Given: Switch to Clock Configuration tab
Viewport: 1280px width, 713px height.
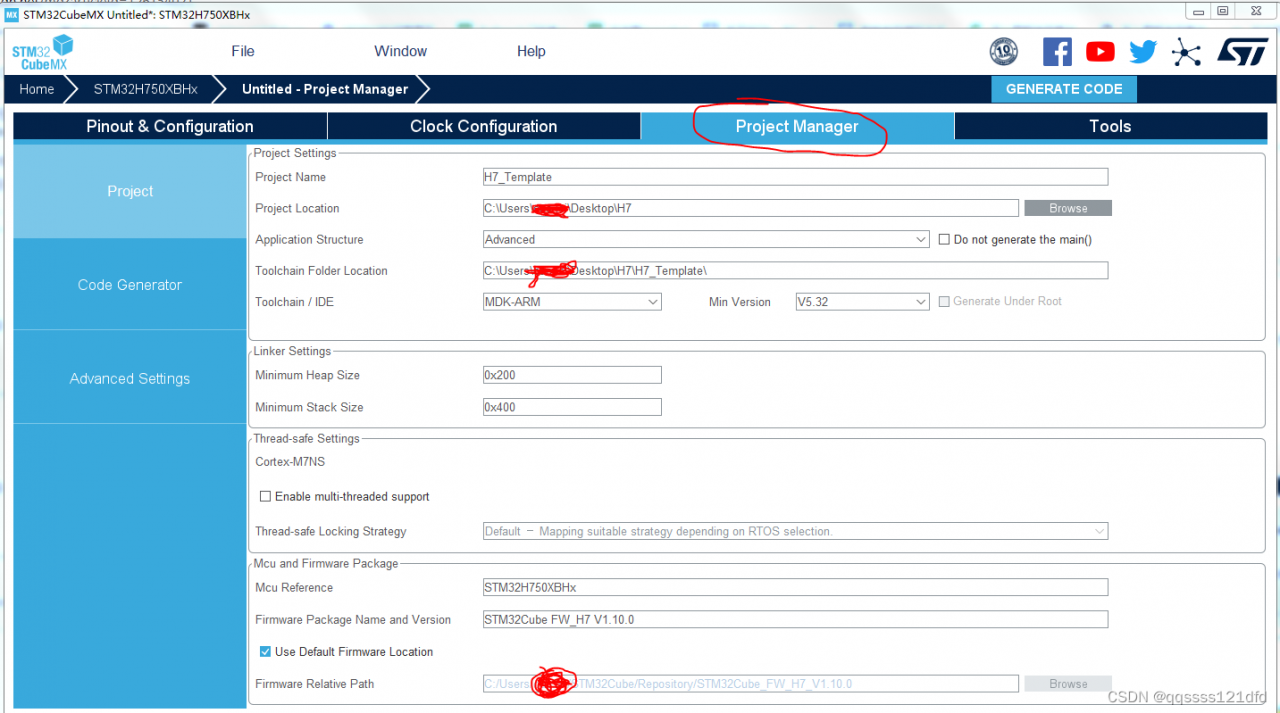Looking at the screenshot, I should tap(484, 126).
